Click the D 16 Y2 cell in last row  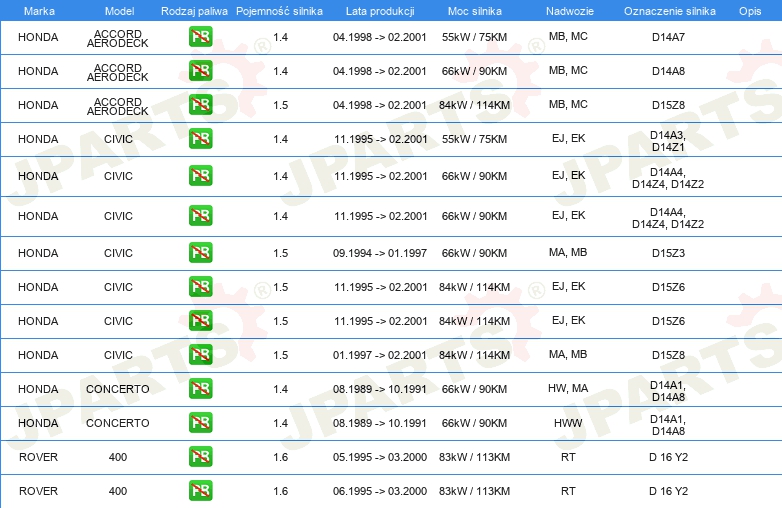point(668,491)
